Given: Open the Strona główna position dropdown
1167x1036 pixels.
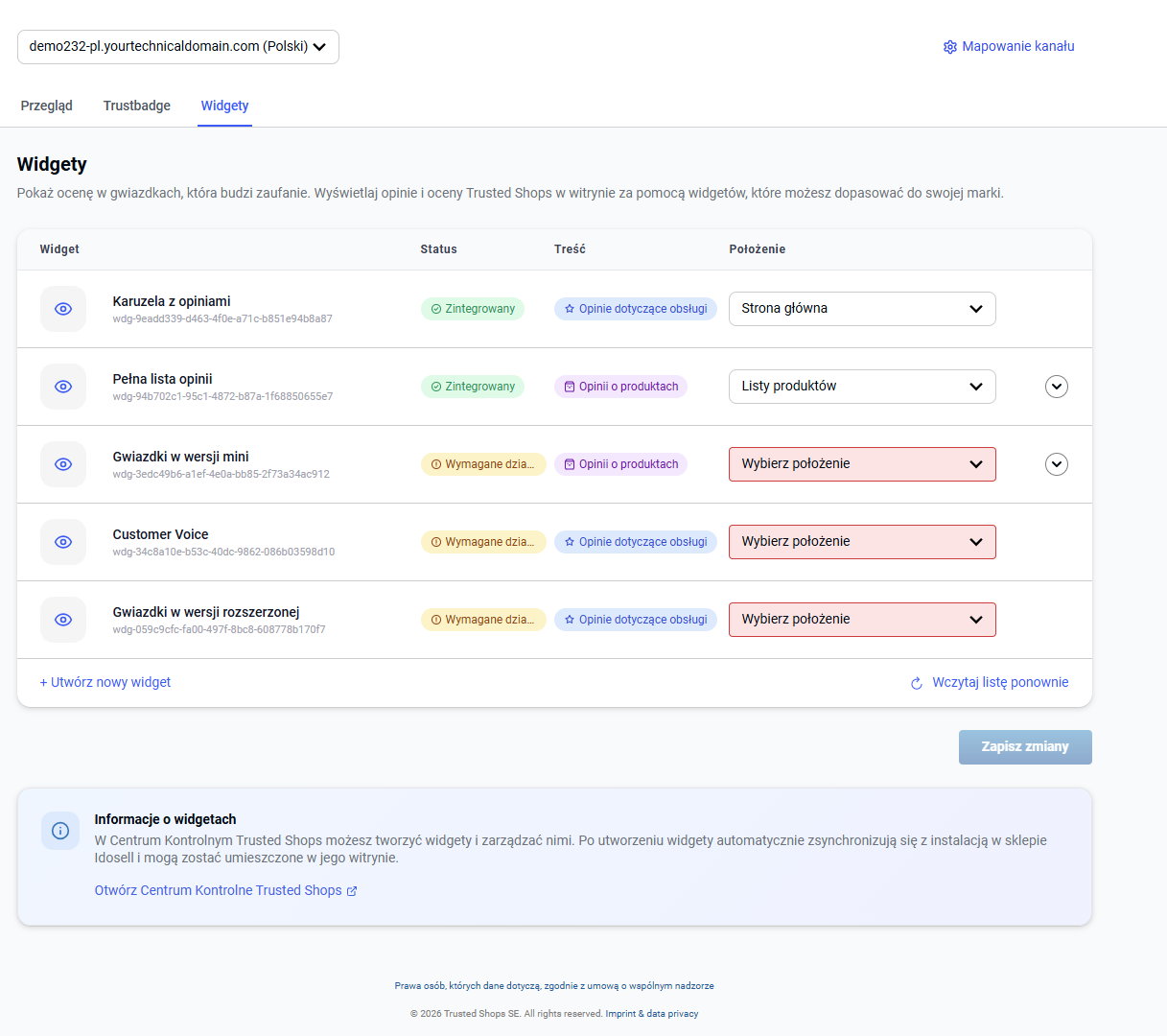Looking at the screenshot, I should (x=862, y=309).
